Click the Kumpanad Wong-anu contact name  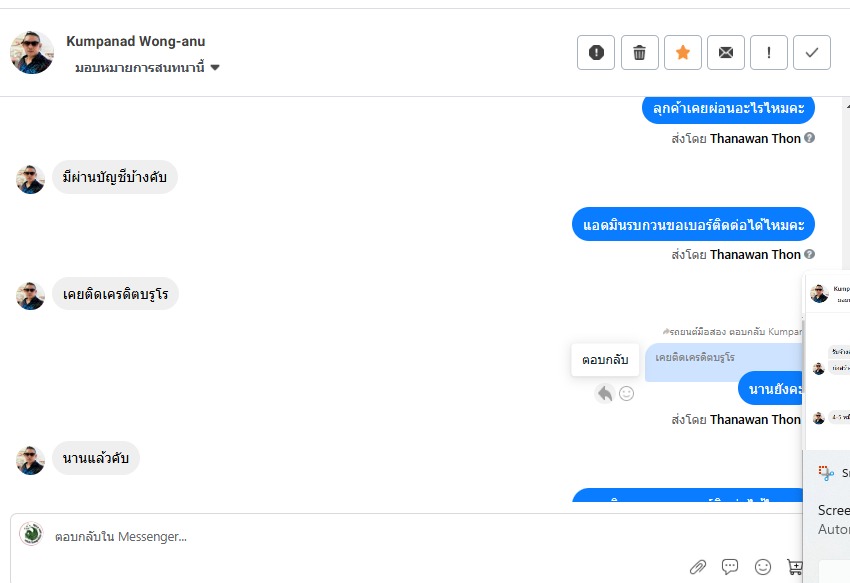[x=136, y=41]
